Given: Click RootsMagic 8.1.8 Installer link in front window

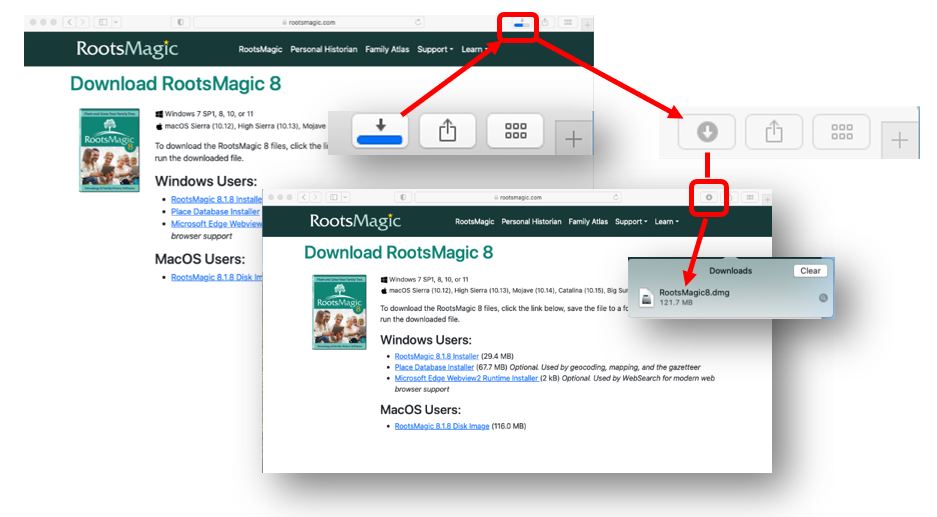Looking at the screenshot, I should (436, 356).
